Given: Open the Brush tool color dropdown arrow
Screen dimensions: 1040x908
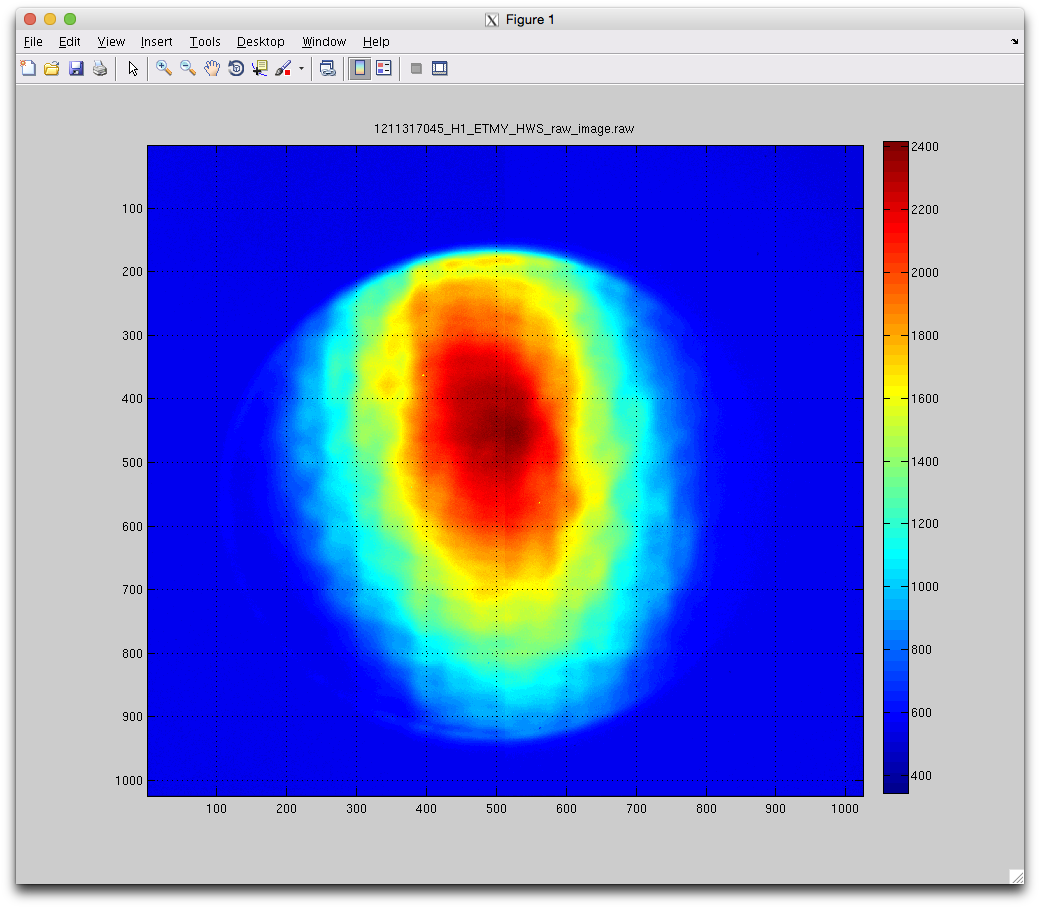Looking at the screenshot, I should pyautogui.click(x=301, y=69).
